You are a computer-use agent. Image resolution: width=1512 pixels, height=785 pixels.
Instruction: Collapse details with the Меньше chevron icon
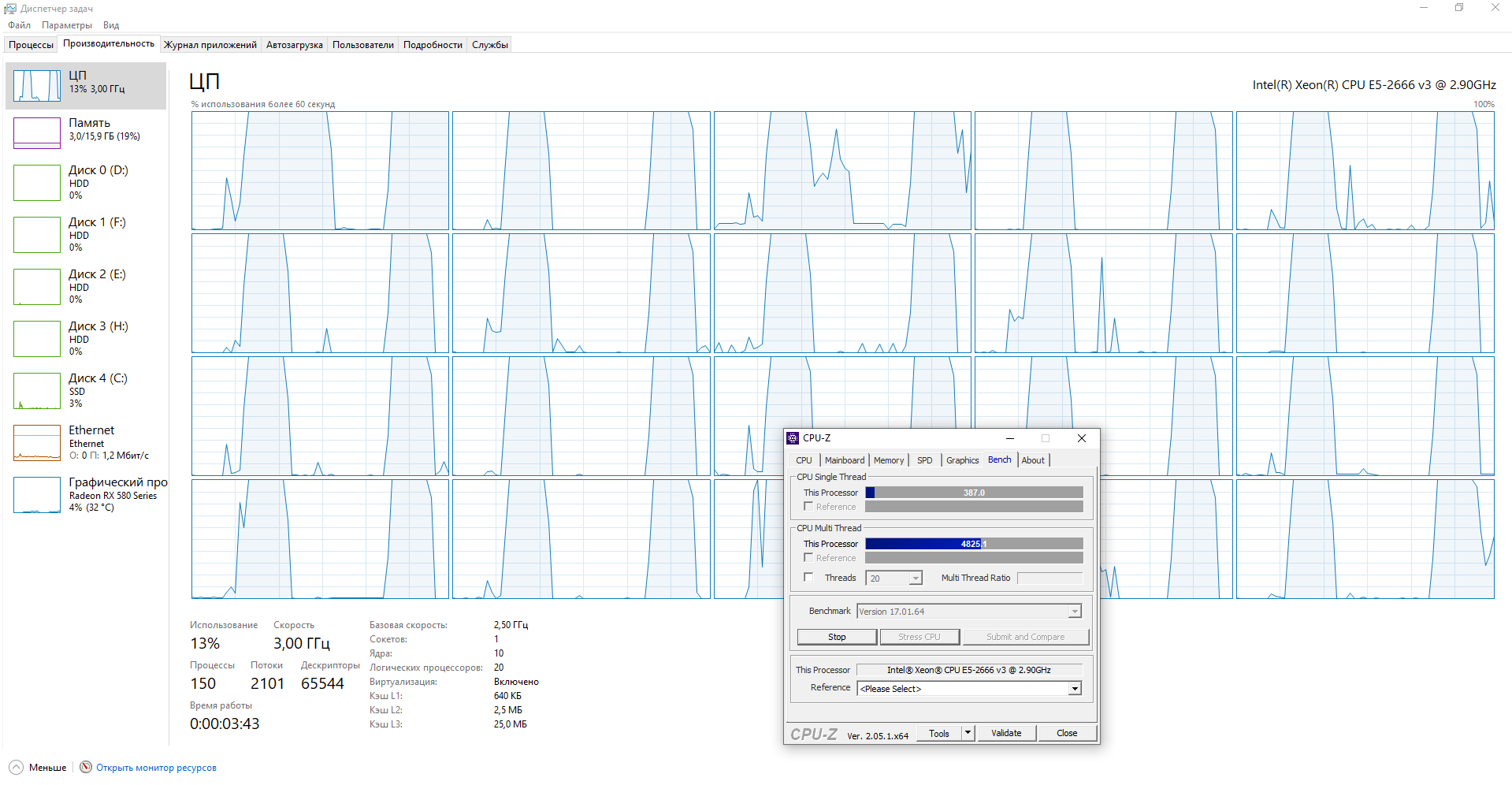tap(16, 767)
